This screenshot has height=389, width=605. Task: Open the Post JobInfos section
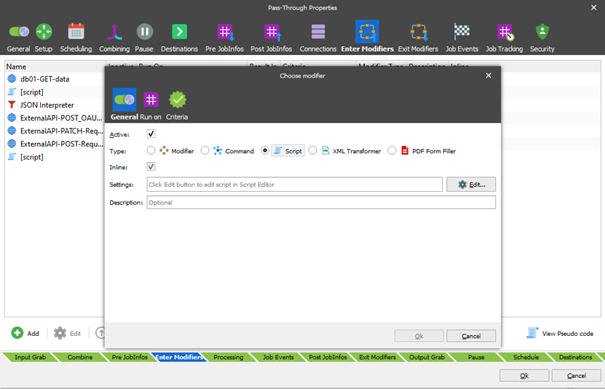tap(271, 37)
